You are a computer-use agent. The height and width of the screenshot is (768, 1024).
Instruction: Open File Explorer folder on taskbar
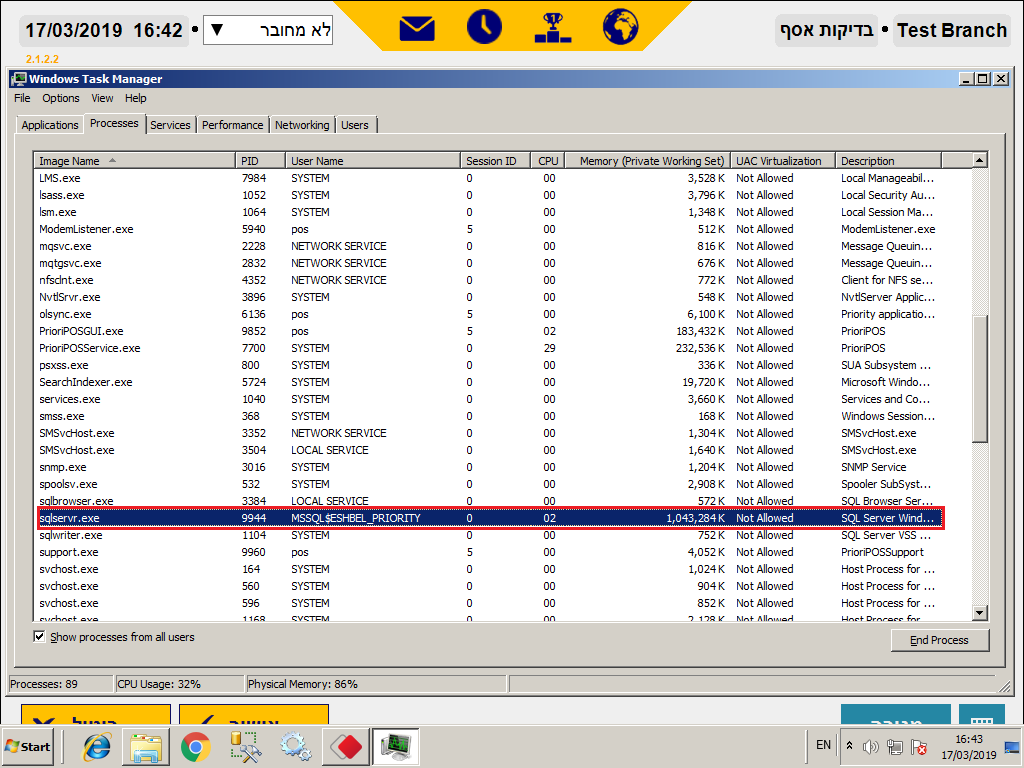coord(146,746)
